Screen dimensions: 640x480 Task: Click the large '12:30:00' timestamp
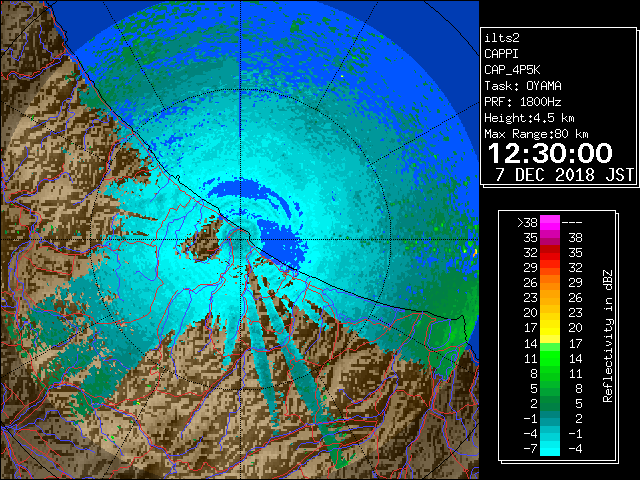coord(550,153)
